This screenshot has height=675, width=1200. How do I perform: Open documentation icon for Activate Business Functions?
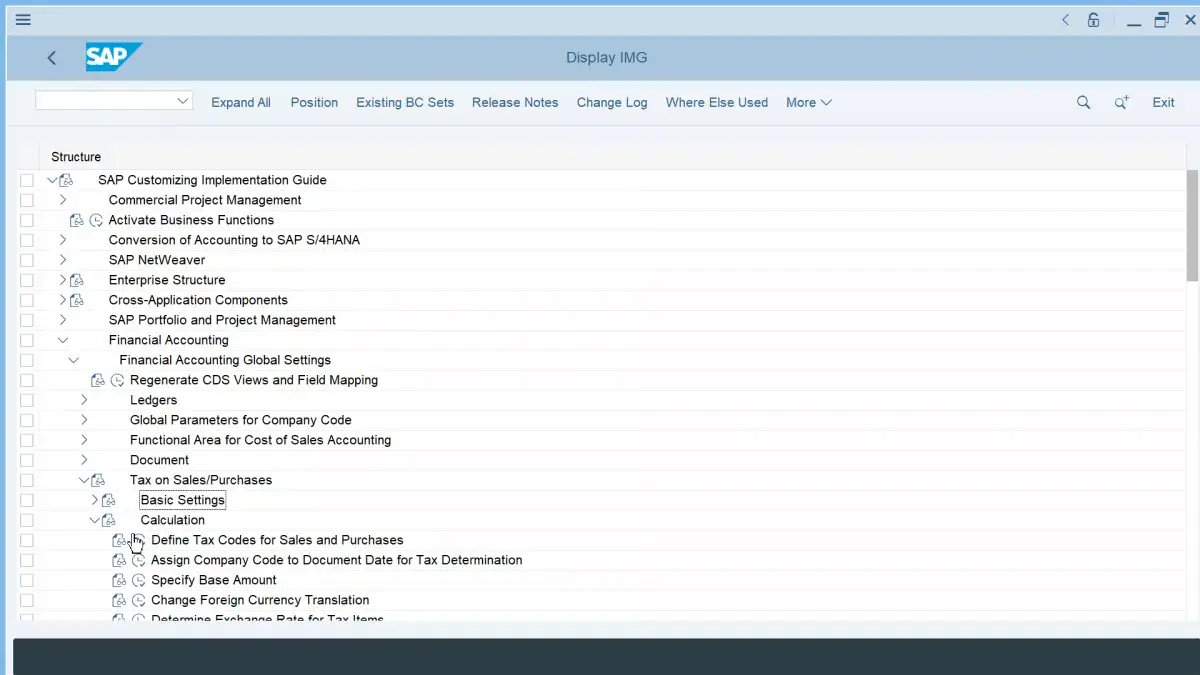pos(77,220)
